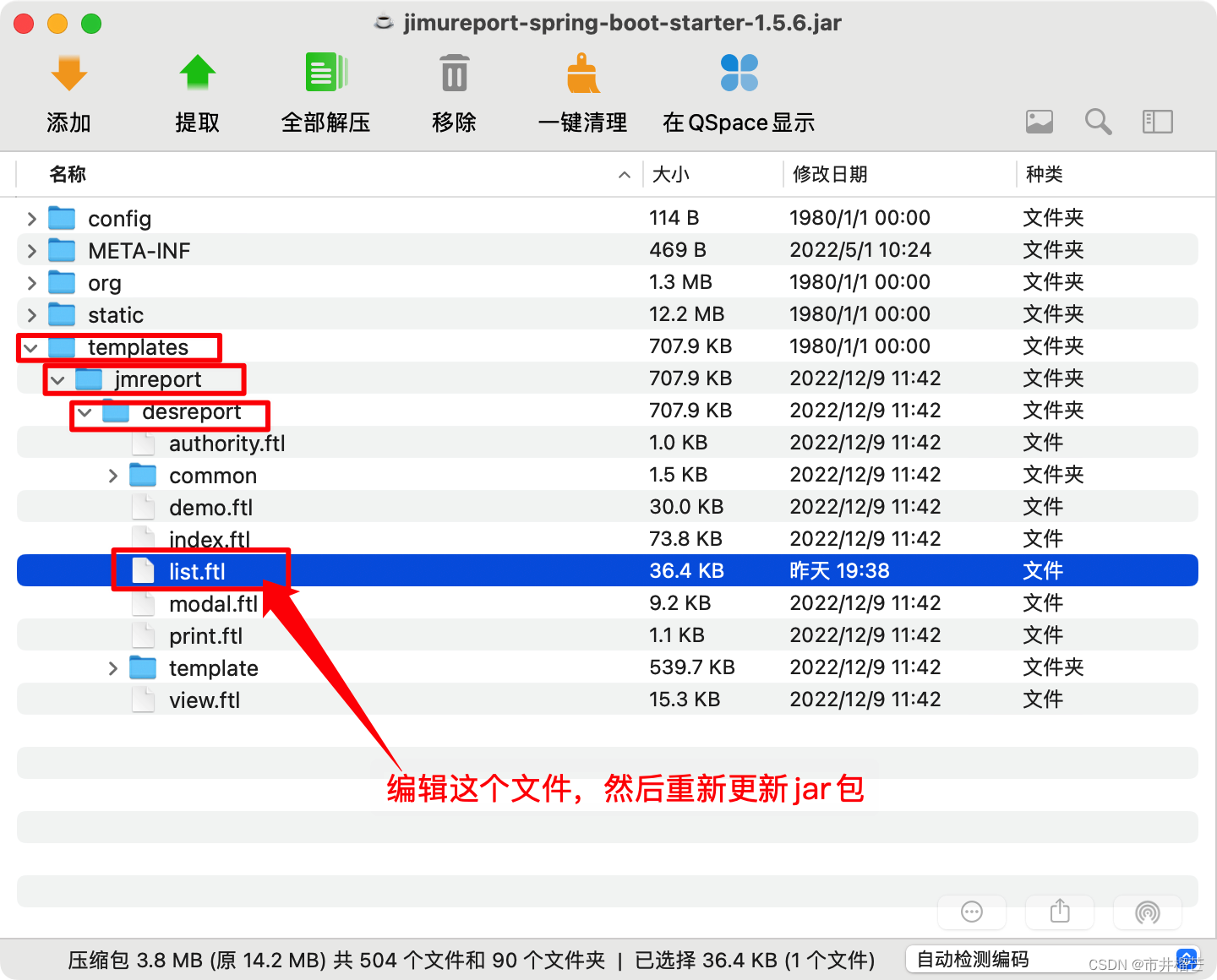
Task: Click the desreport folder name
Action: [192, 411]
